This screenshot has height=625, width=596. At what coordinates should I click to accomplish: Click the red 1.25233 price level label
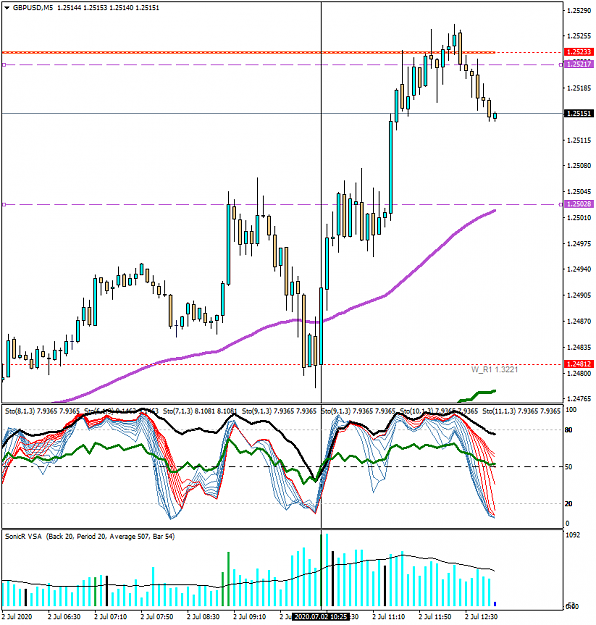pos(579,52)
